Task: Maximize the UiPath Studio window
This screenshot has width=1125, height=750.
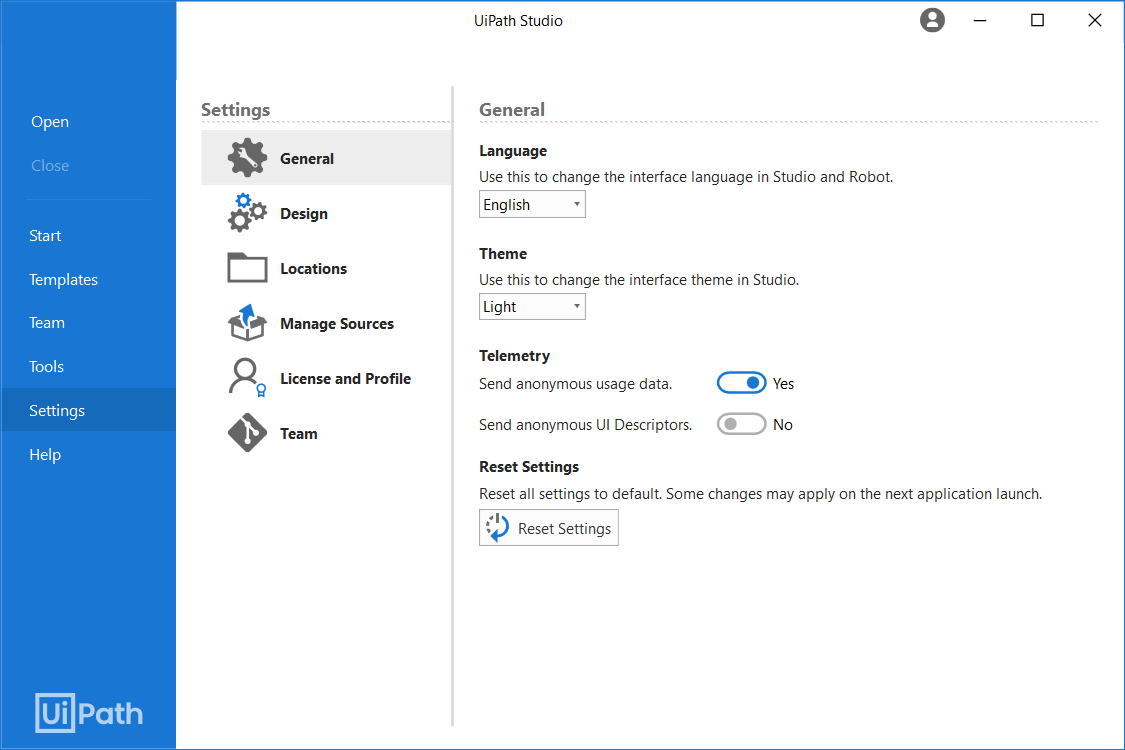Action: 1037,20
